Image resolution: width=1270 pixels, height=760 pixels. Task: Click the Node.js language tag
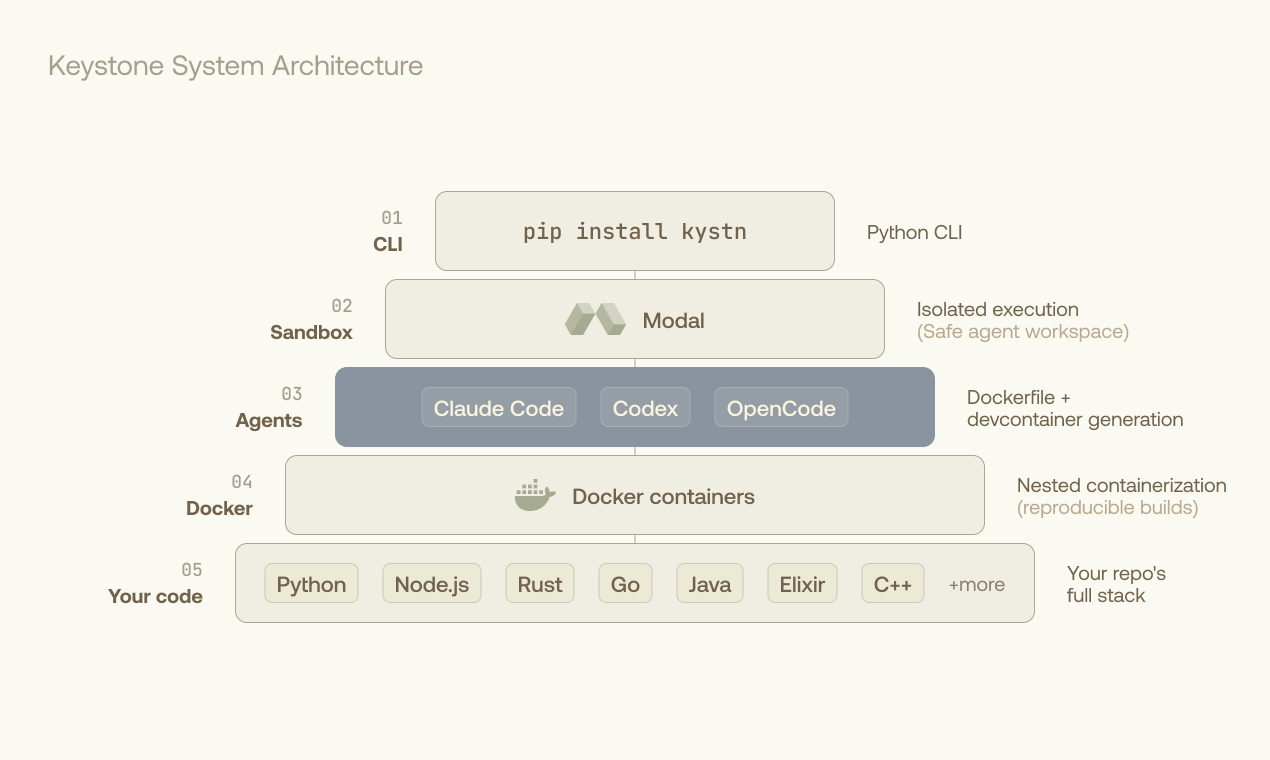point(432,584)
